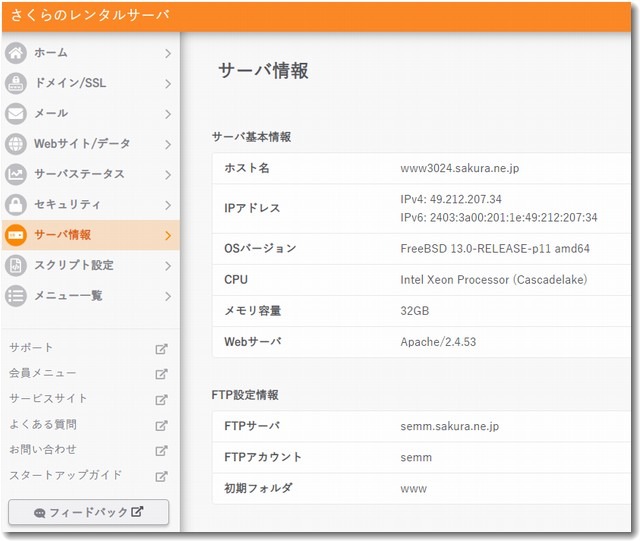Screen dimensions: 640x541
Task: Click the スクリプト設定 document icon
Action: coord(16,265)
